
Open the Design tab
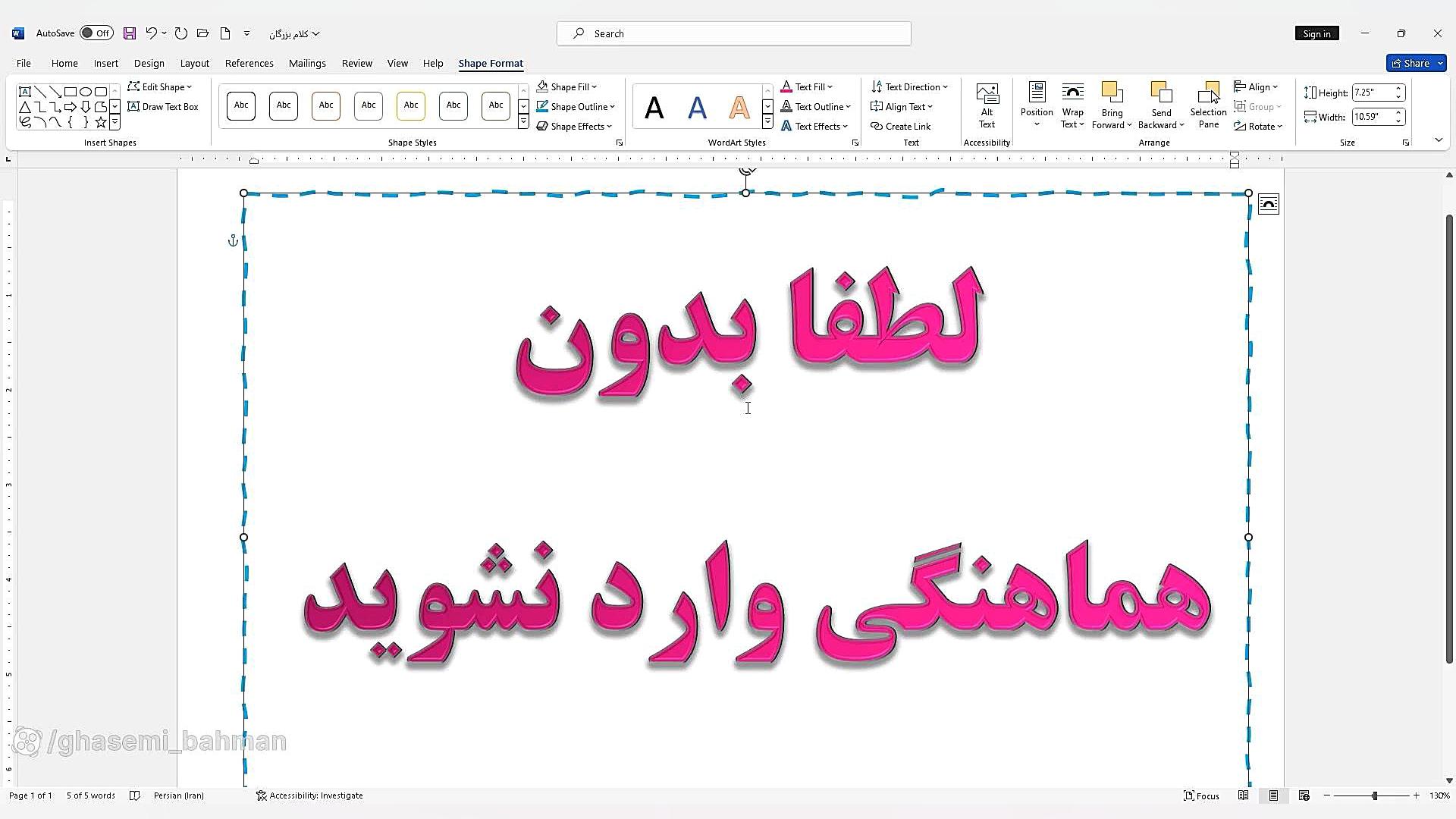coord(149,64)
